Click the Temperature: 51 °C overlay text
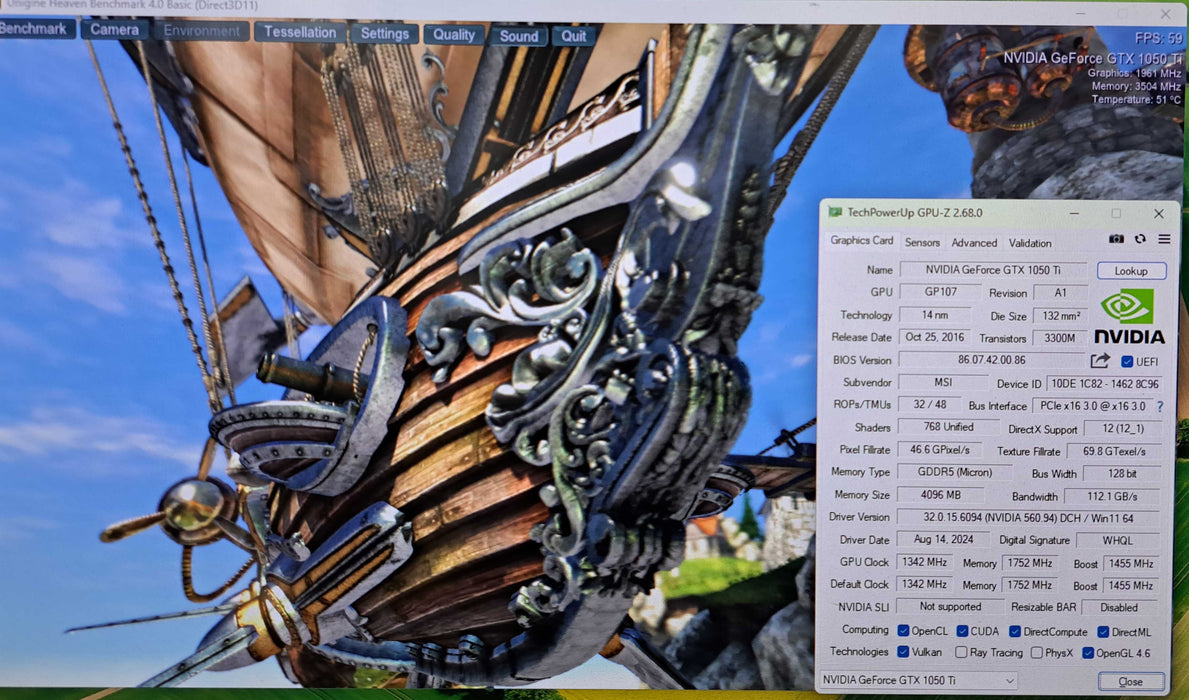1189x700 pixels. (x=1135, y=99)
